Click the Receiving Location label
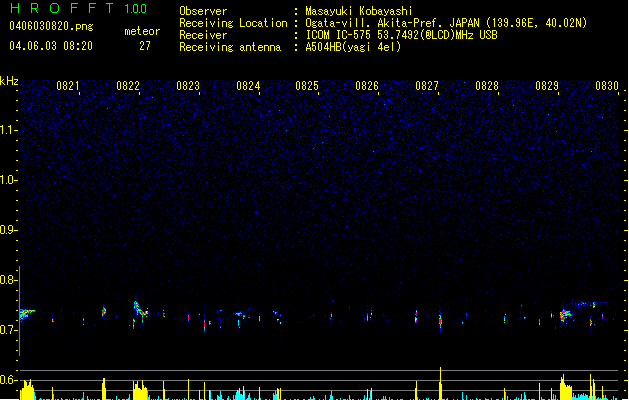This screenshot has height=400, width=629. (x=233, y=23)
